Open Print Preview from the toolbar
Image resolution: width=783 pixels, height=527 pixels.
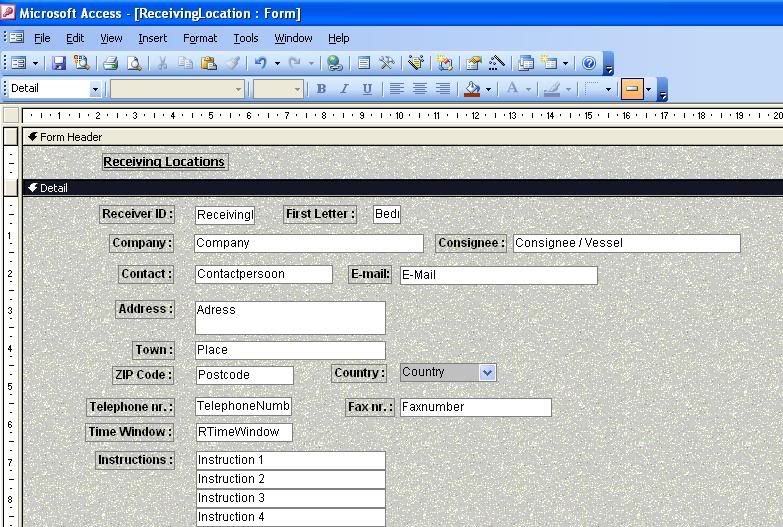point(133,63)
